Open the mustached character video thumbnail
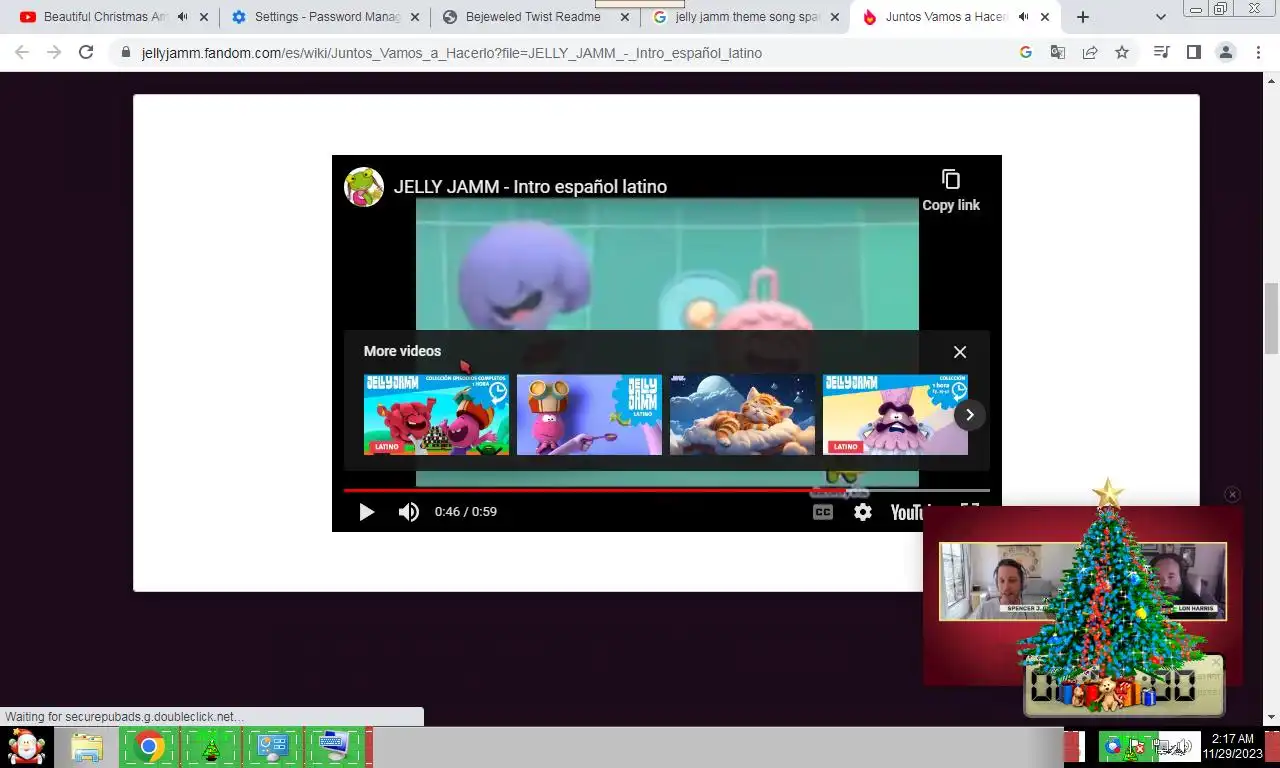 [895, 415]
